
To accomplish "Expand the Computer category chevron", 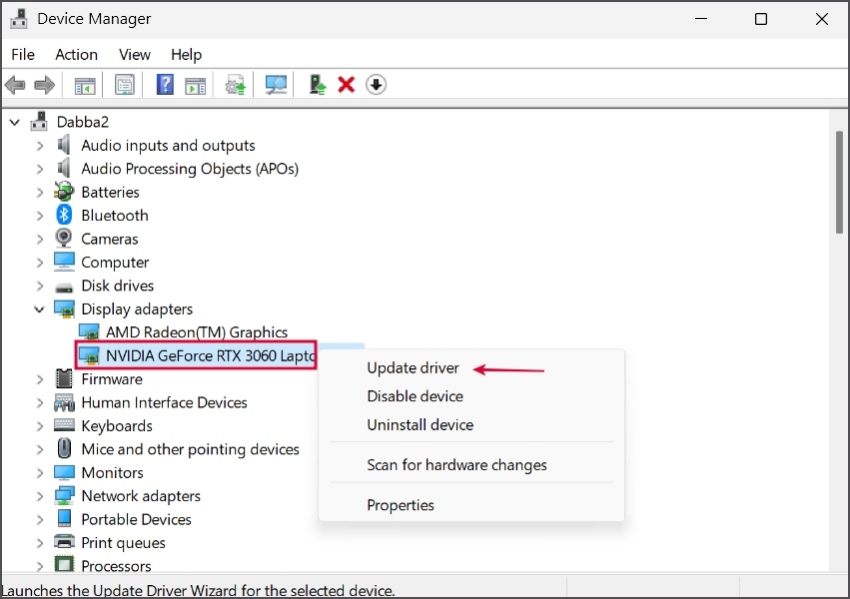I will click(40, 263).
